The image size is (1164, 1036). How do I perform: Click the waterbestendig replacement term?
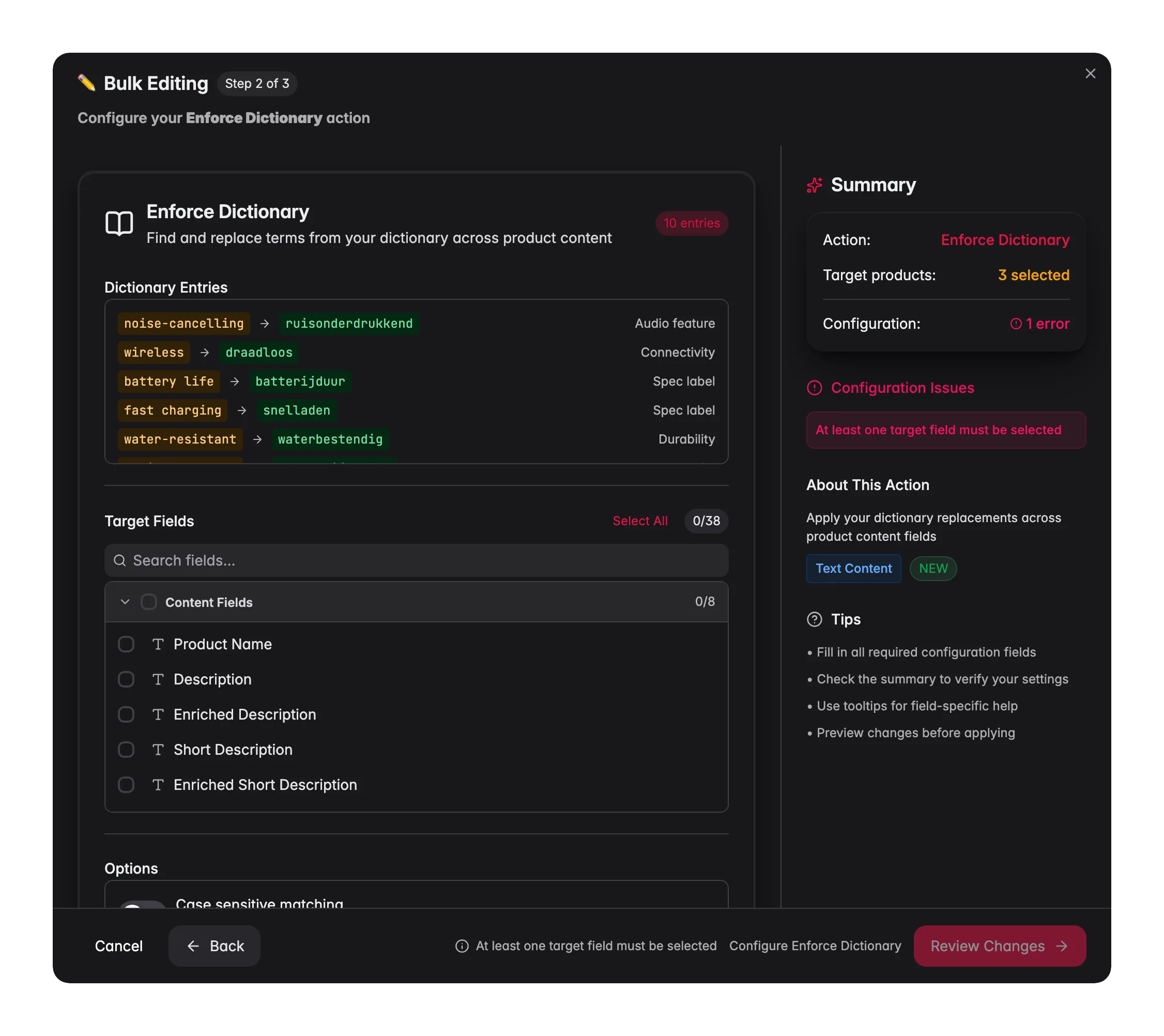pos(330,439)
